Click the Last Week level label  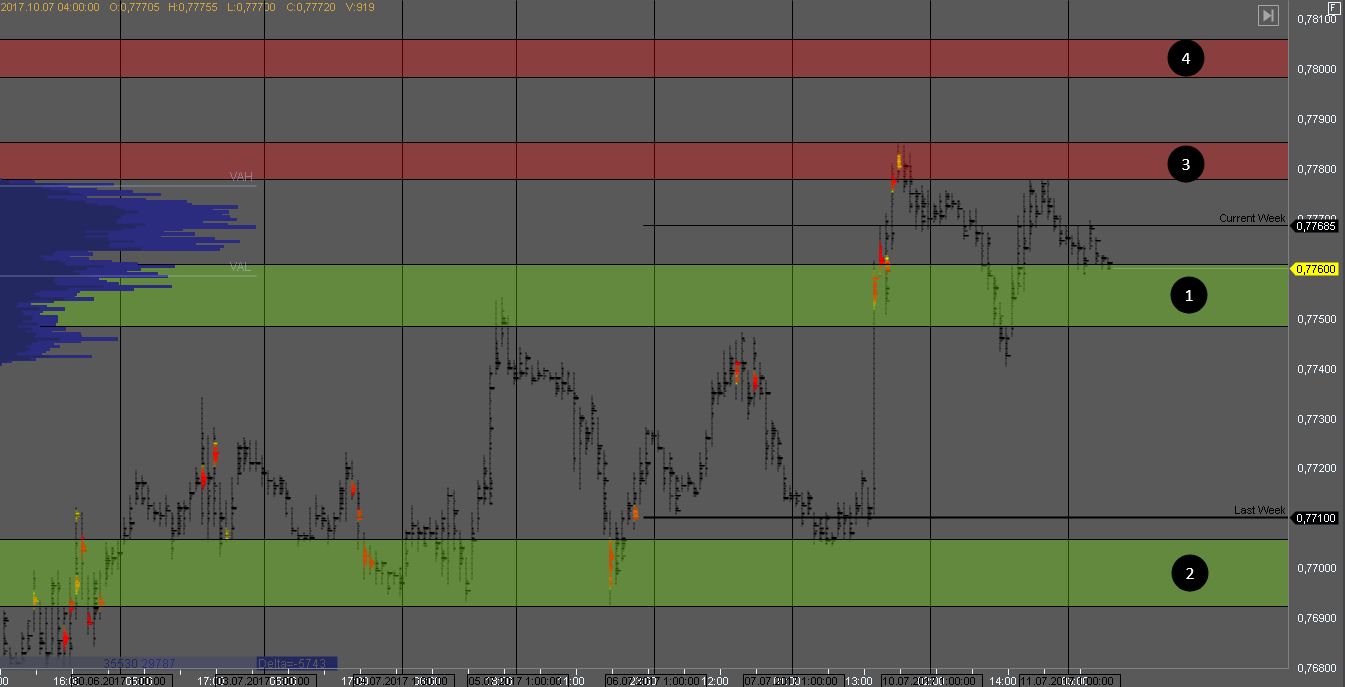[x=1259, y=510]
